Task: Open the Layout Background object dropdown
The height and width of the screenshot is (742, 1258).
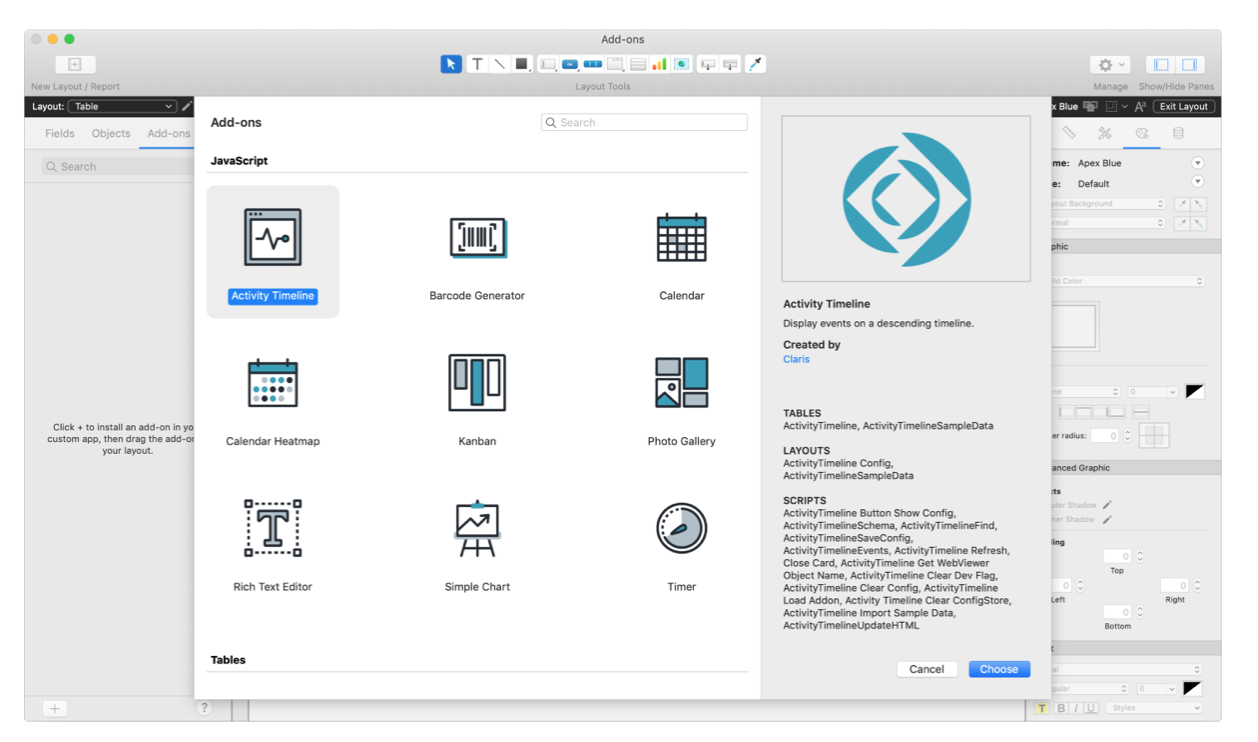Action: pyautogui.click(x=1108, y=204)
